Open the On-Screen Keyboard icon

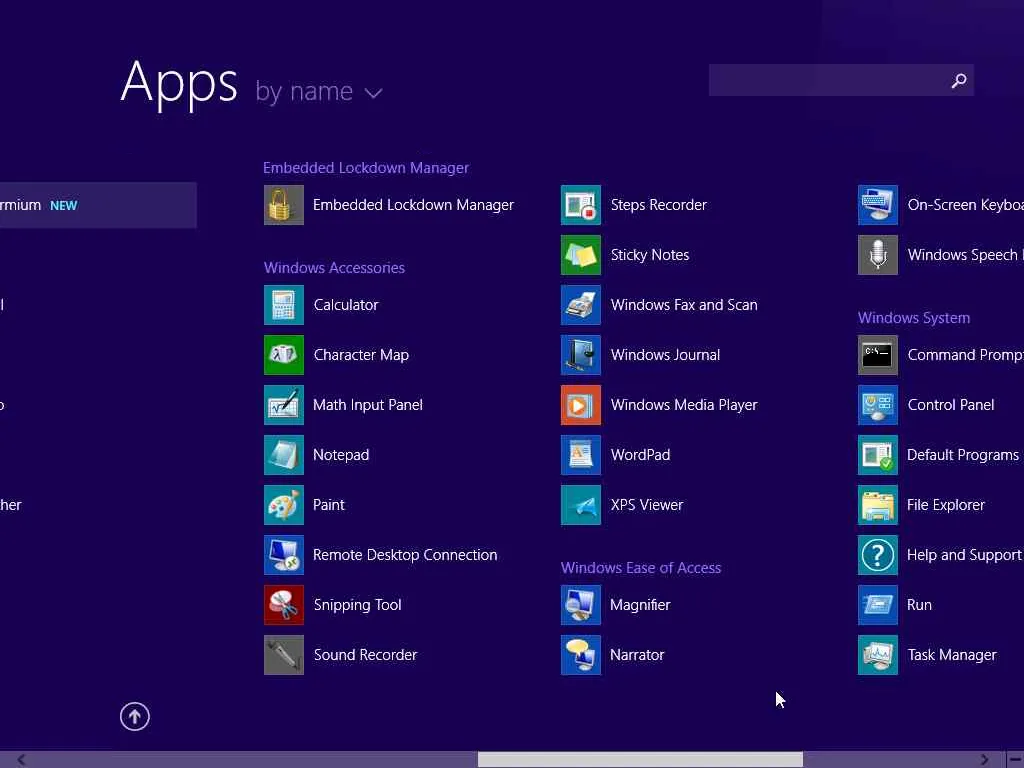[878, 205]
